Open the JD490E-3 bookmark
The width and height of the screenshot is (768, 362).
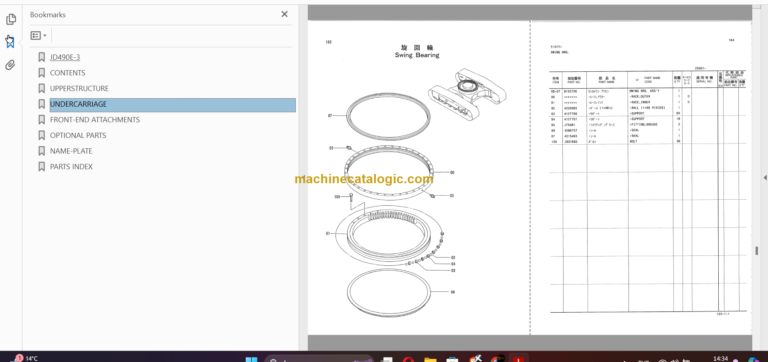coord(65,57)
